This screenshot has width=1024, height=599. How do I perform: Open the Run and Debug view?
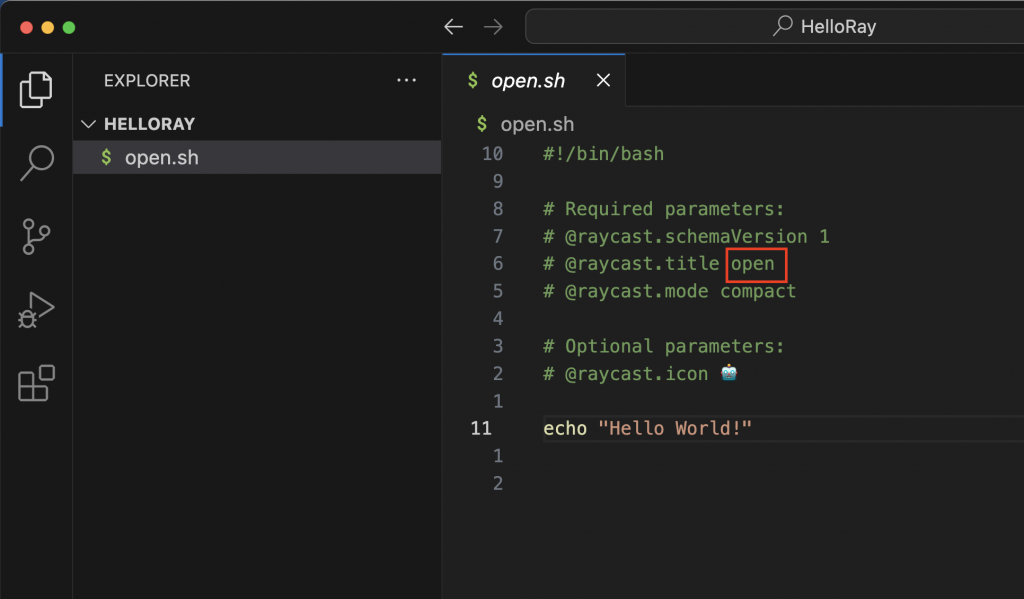(x=36, y=310)
